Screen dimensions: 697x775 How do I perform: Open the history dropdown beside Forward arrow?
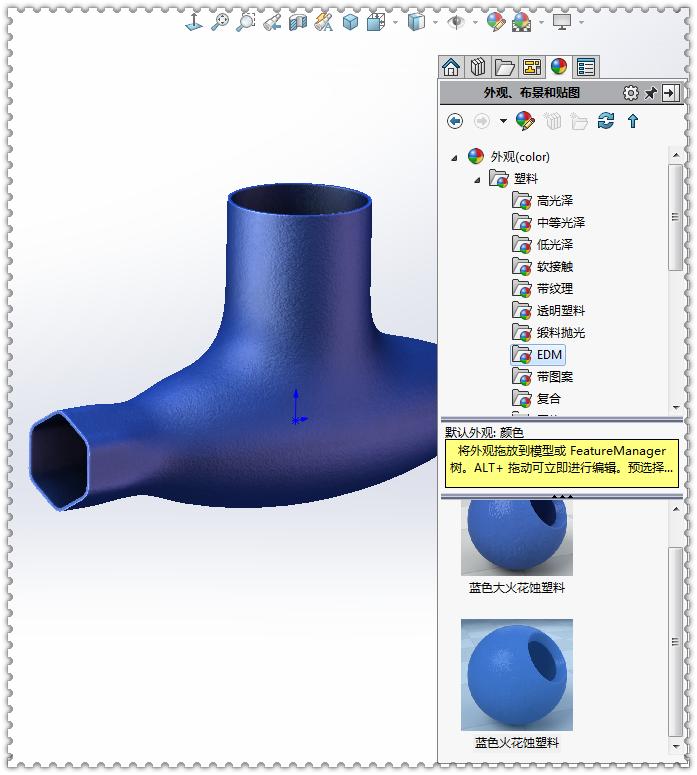coord(503,121)
